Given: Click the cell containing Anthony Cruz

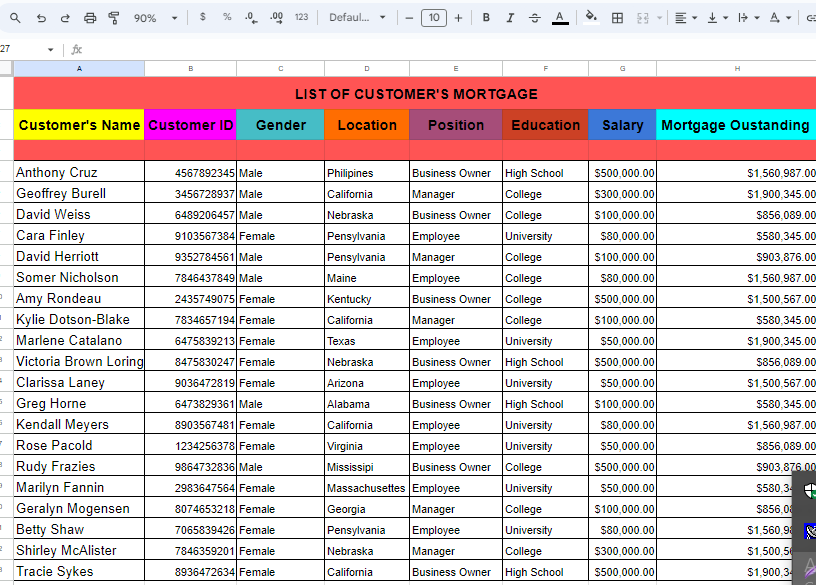Looking at the screenshot, I should [x=79, y=172].
